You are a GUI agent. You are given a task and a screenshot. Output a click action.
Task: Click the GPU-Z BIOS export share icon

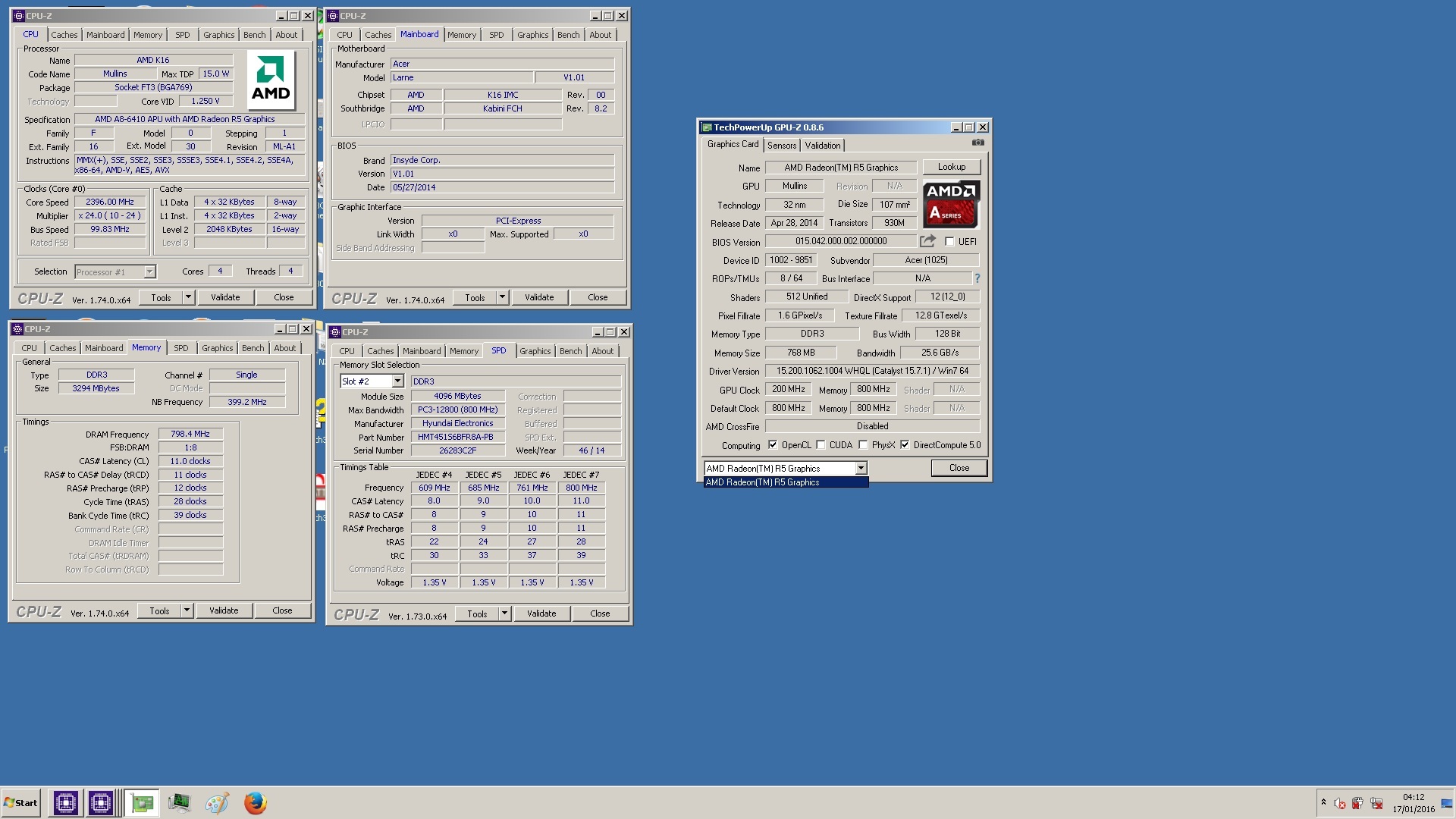(927, 241)
